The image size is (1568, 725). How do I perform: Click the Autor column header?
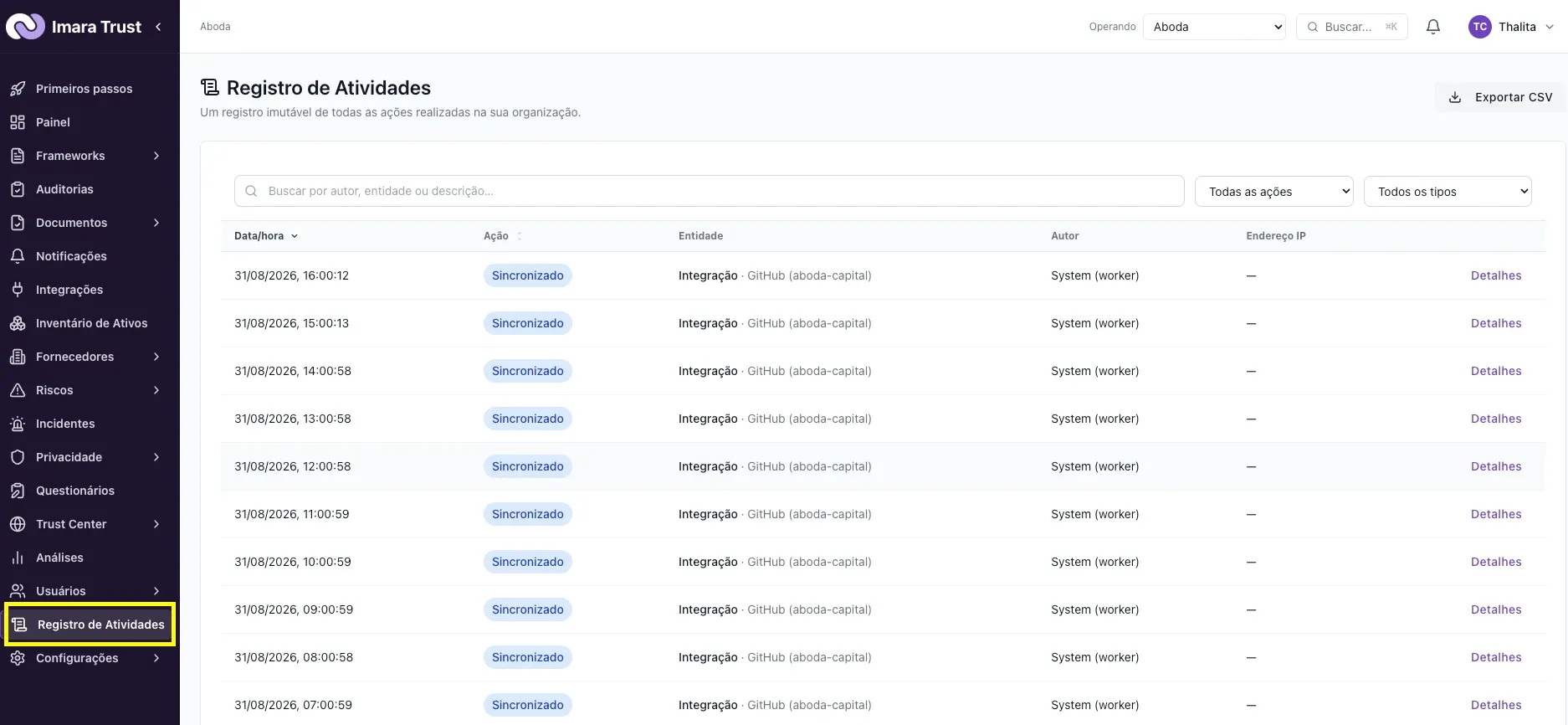point(1065,236)
